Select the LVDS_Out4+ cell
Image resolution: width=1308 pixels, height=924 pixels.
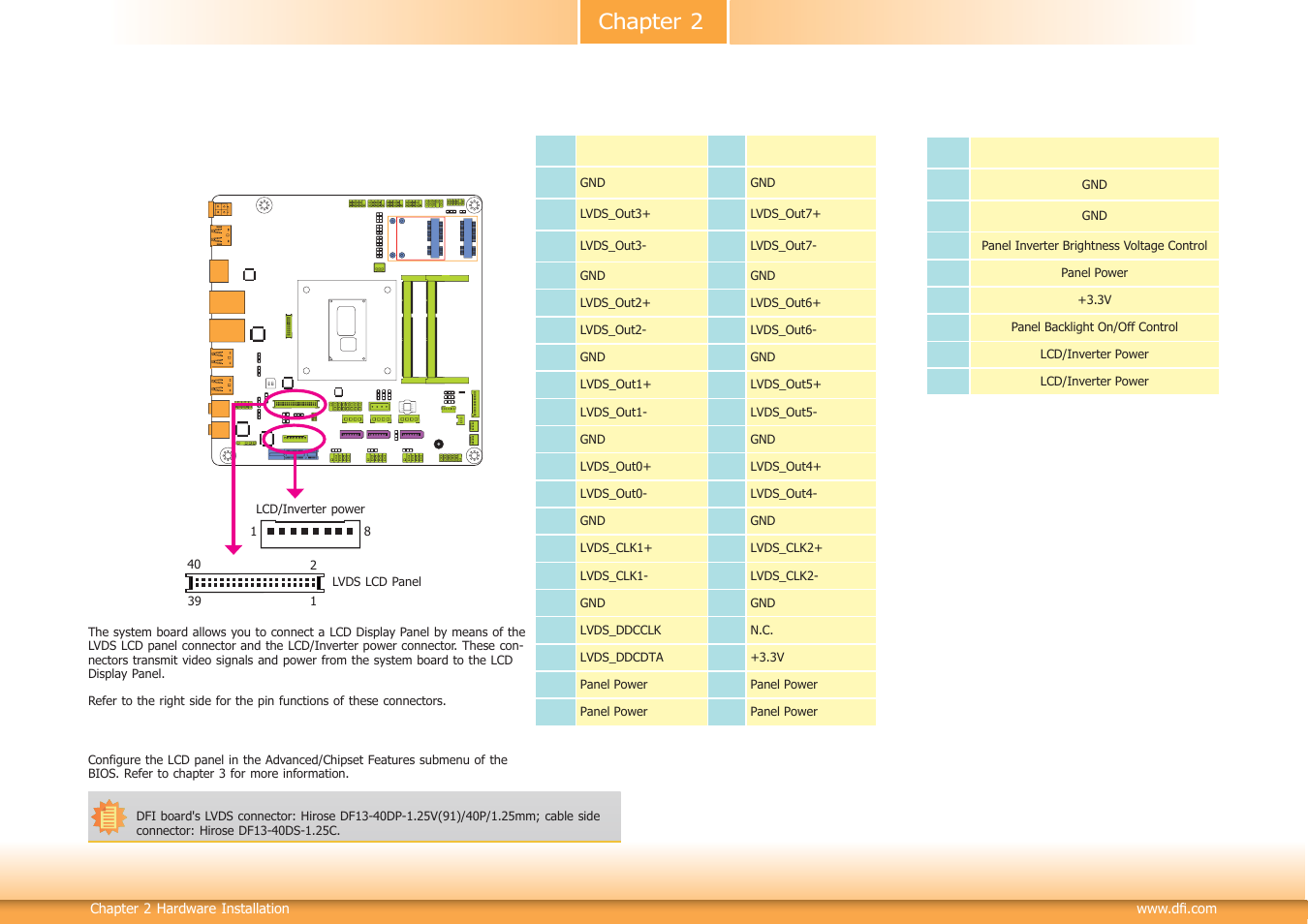coord(811,467)
